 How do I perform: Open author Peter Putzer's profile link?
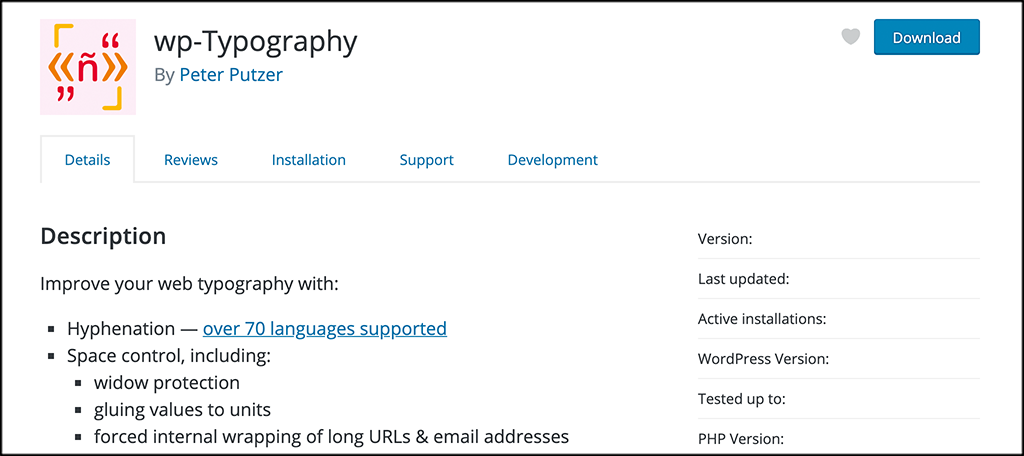[231, 75]
